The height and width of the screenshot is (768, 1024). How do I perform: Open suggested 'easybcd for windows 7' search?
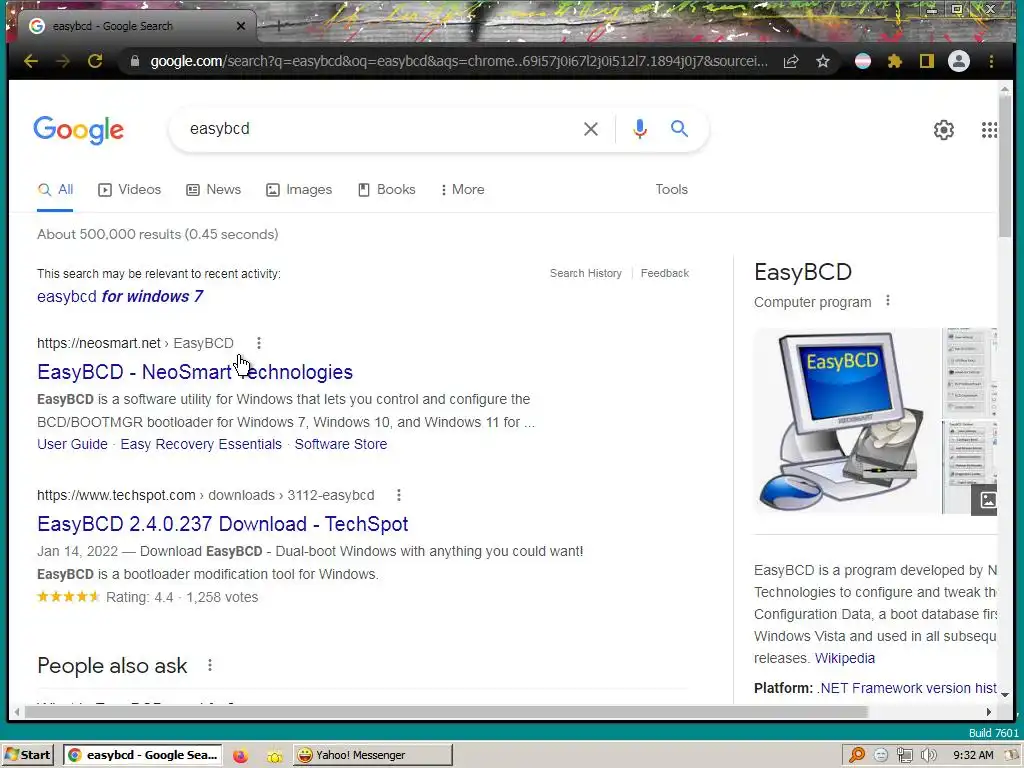pyautogui.click(x=120, y=296)
